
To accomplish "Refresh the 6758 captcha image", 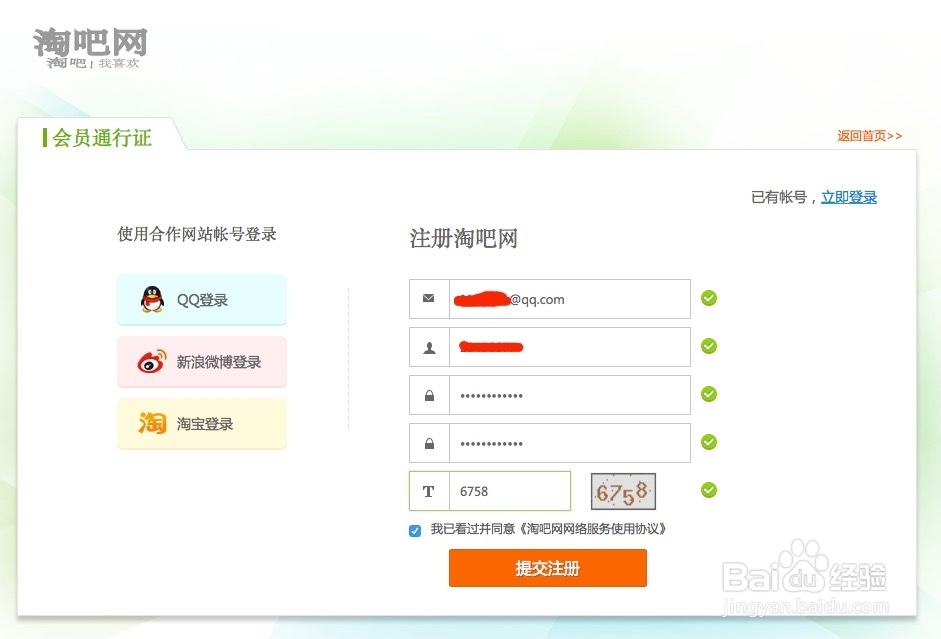I will (x=623, y=491).
